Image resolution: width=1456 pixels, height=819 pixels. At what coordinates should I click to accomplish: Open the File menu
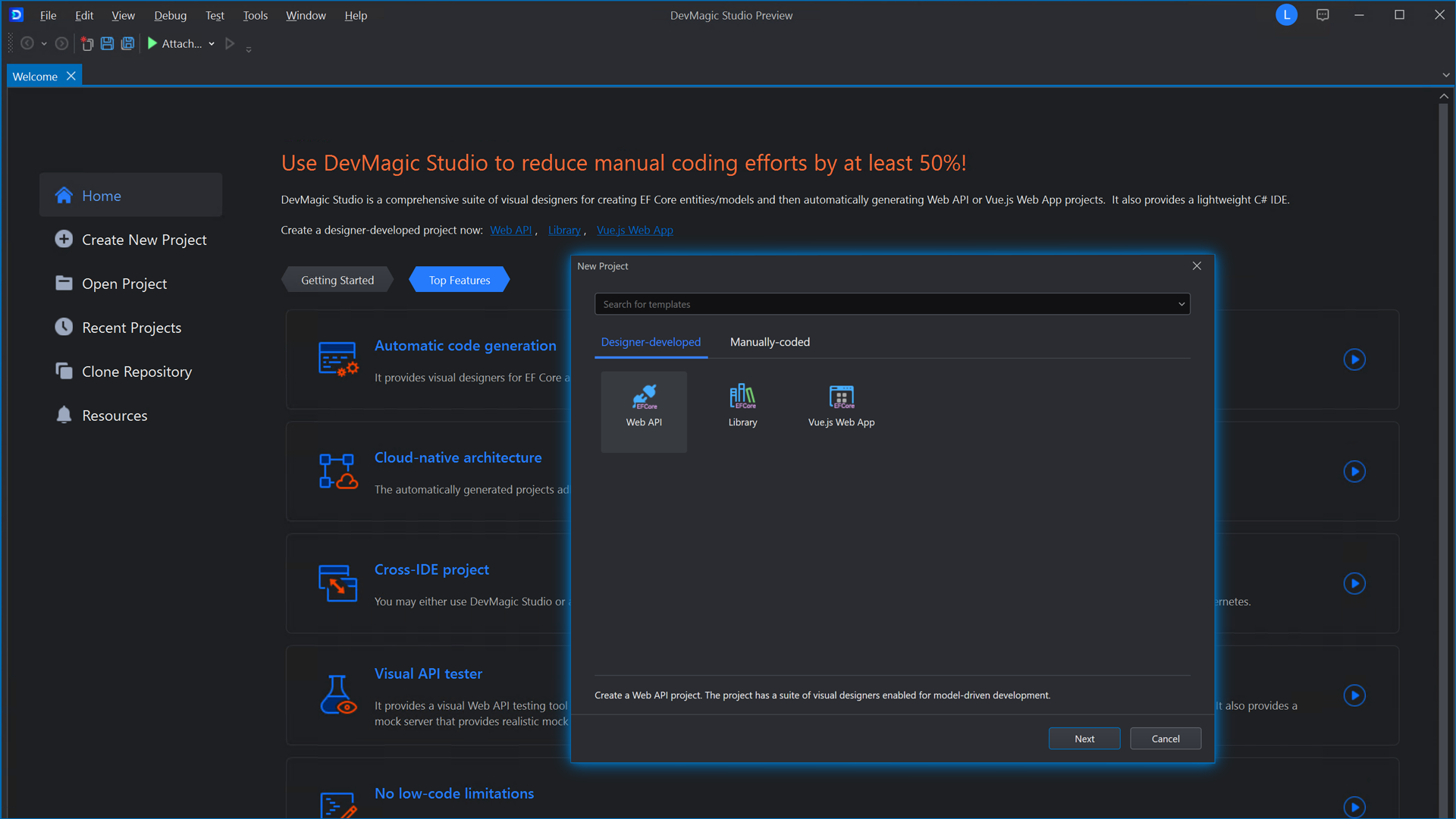(48, 15)
